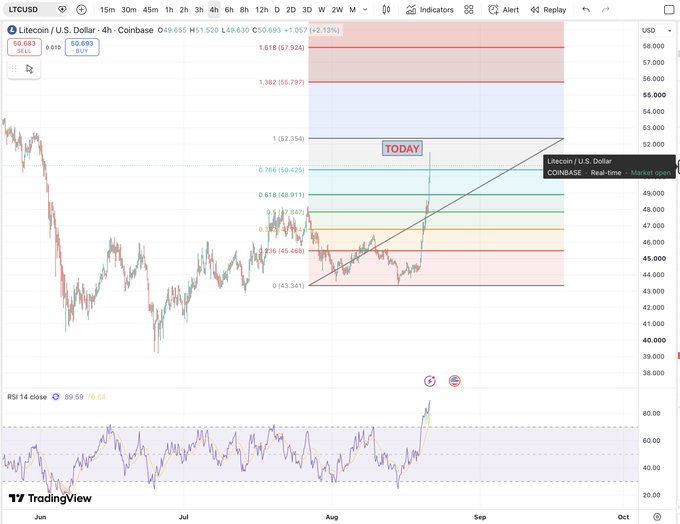Click the 1 (52.354) Fibonacci level label
Viewport: 680px width, 524px height.
pos(288,138)
